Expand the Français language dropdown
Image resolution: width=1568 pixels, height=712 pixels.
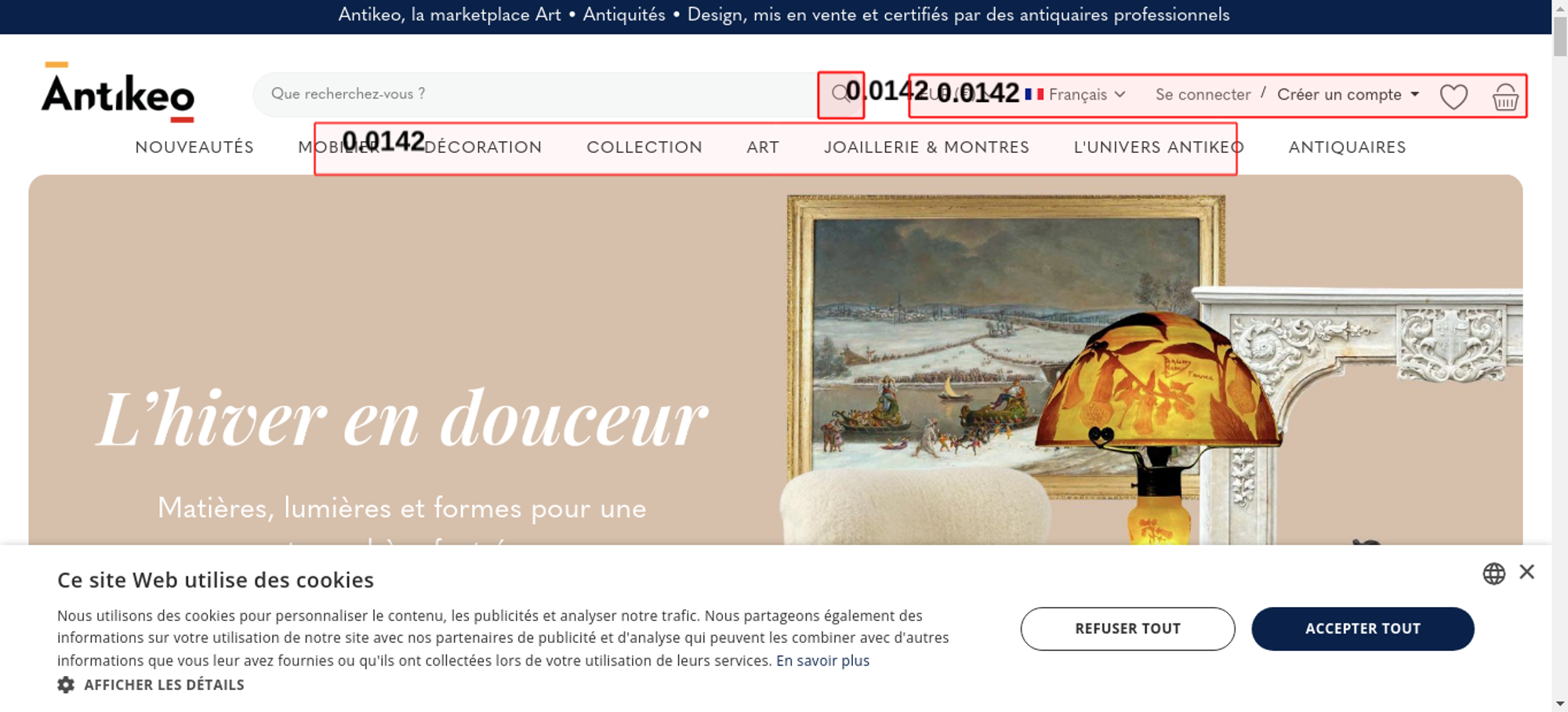pos(1087,94)
